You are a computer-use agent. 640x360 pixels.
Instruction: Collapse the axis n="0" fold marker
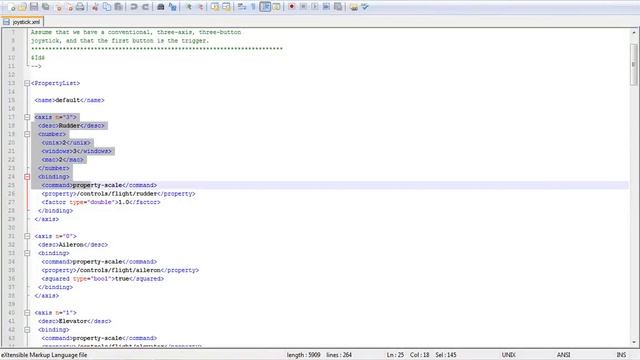click(x=27, y=236)
